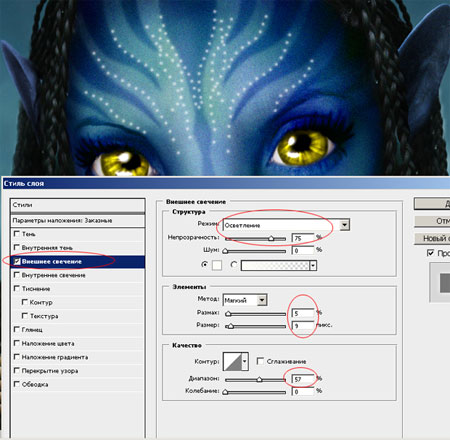Screen dimensions: 450x440
Task: Click the Непрозрачность opacity slider
Action: click(255, 239)
